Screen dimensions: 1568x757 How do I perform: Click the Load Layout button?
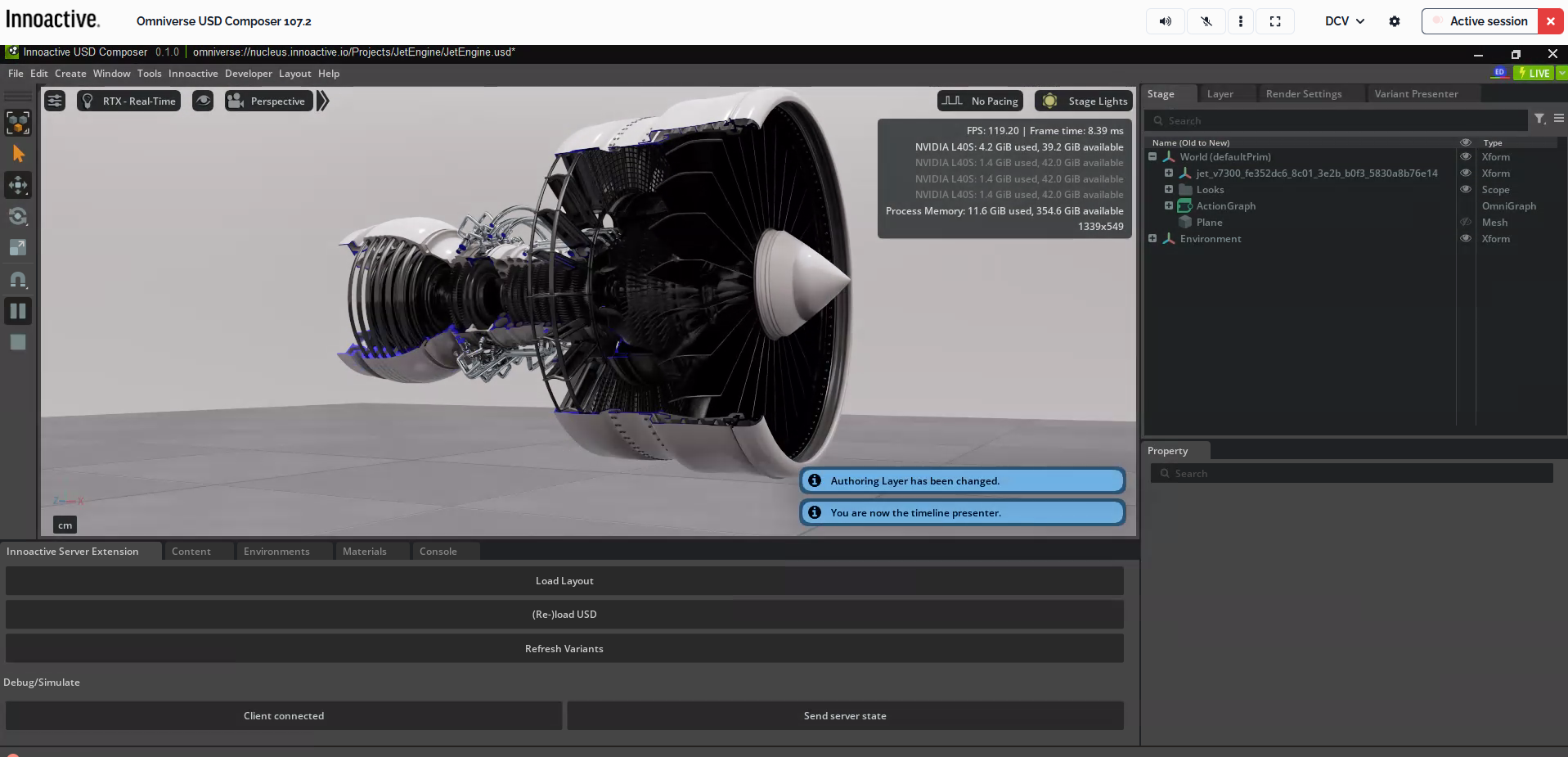pyautogui.click(x=564, y=580)
